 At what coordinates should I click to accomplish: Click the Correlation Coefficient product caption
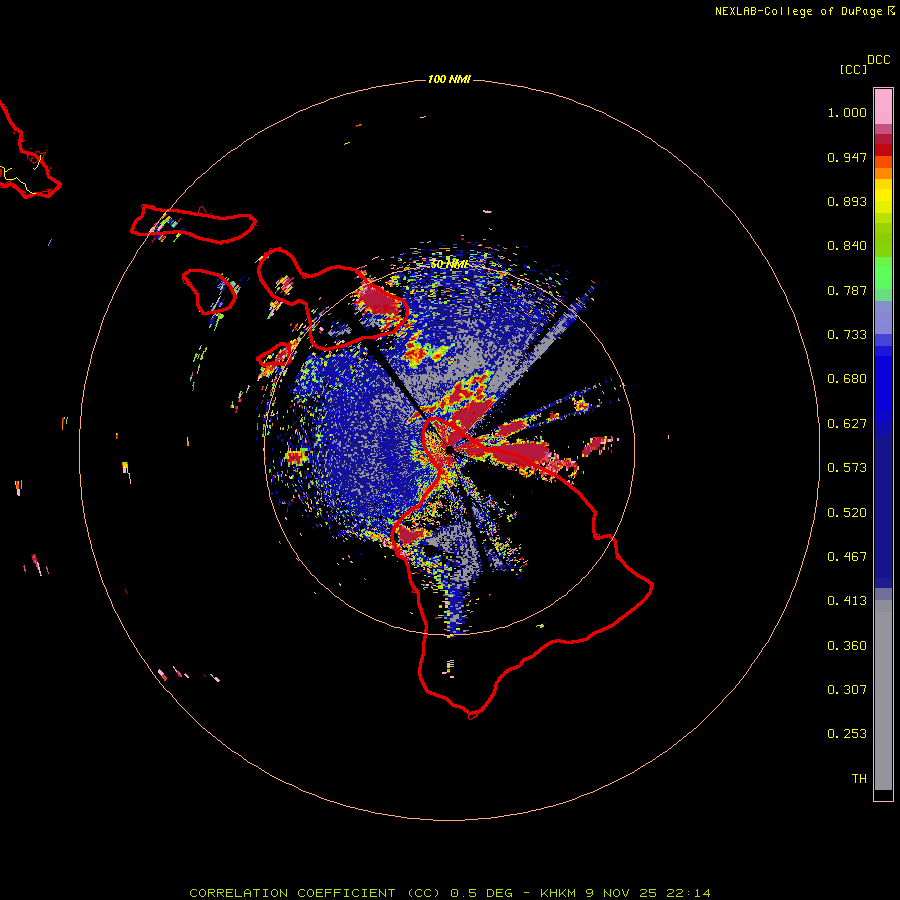click(449, 893)
